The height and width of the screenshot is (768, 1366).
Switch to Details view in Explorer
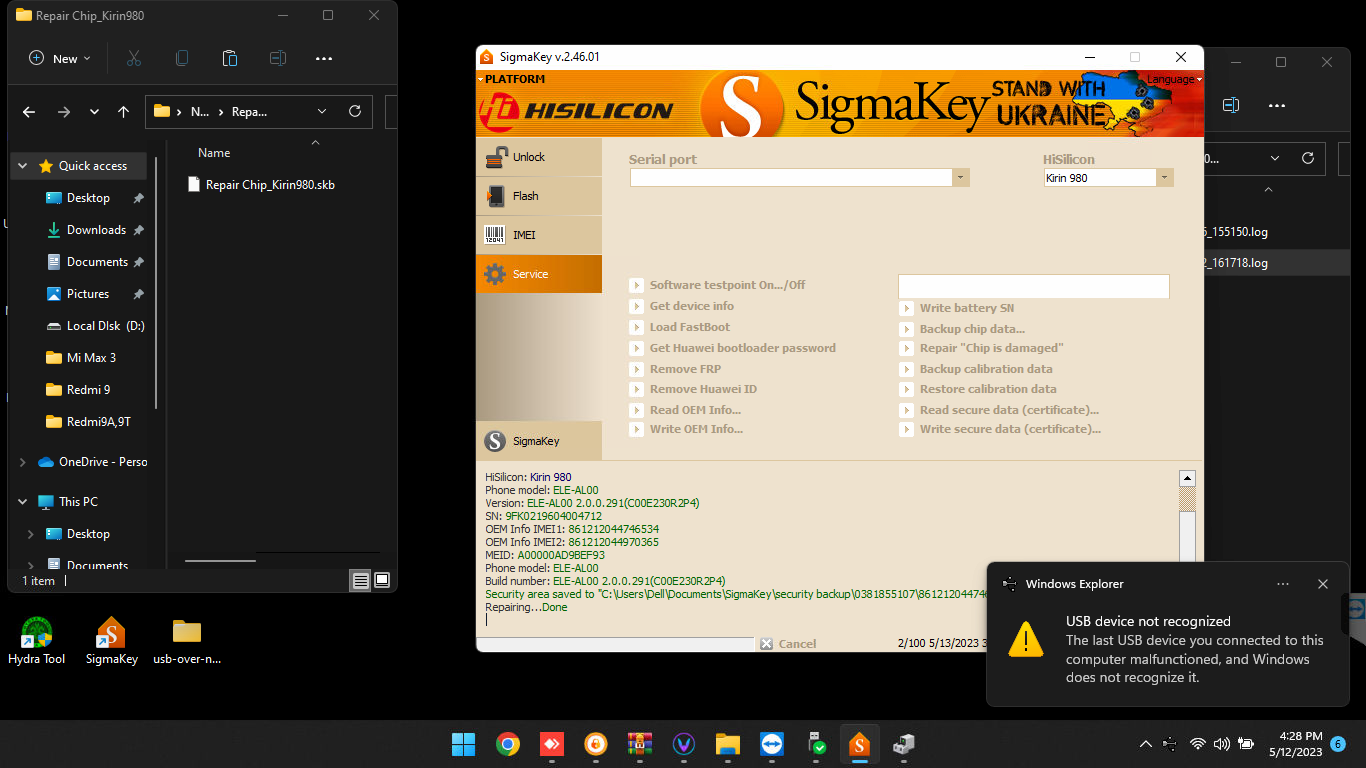(360, 580)
